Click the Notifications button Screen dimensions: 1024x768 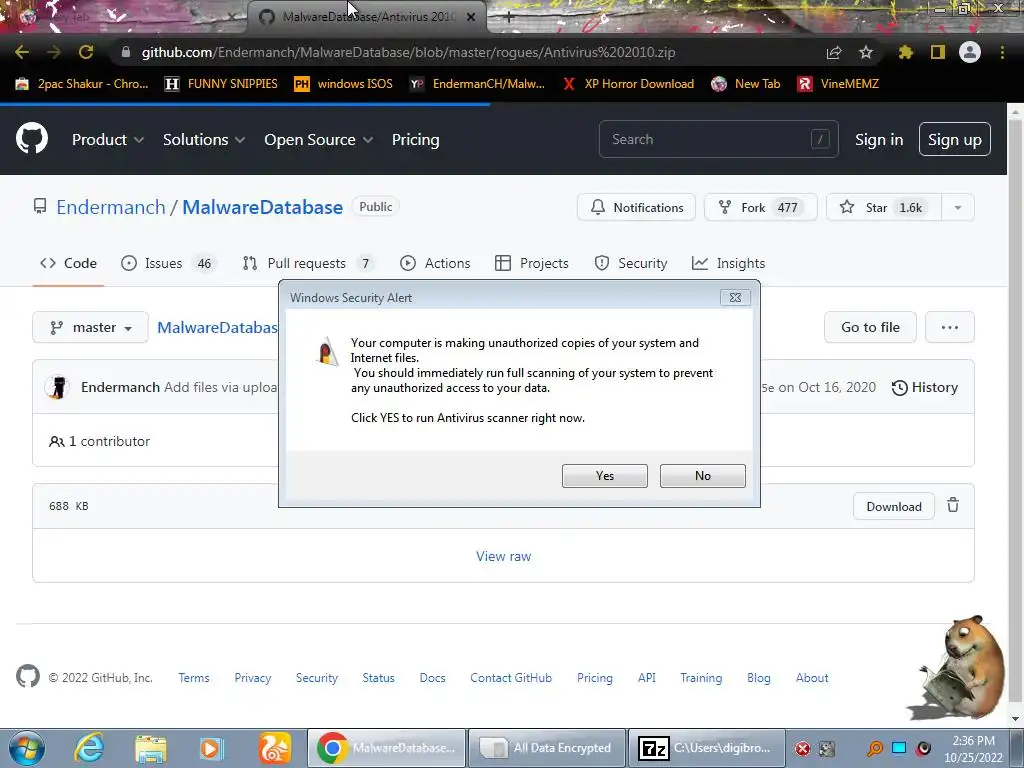636,208
